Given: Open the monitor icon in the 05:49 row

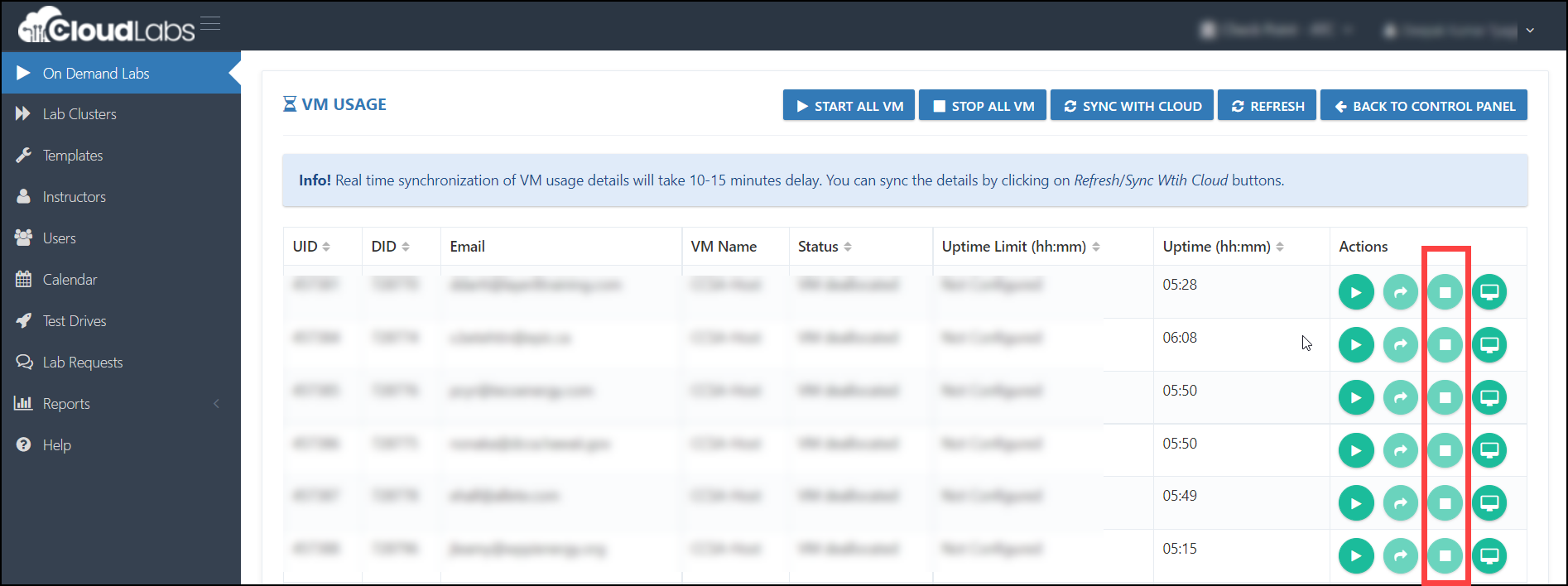Looking at the screenshot, I should click(x=1489, y=503).
